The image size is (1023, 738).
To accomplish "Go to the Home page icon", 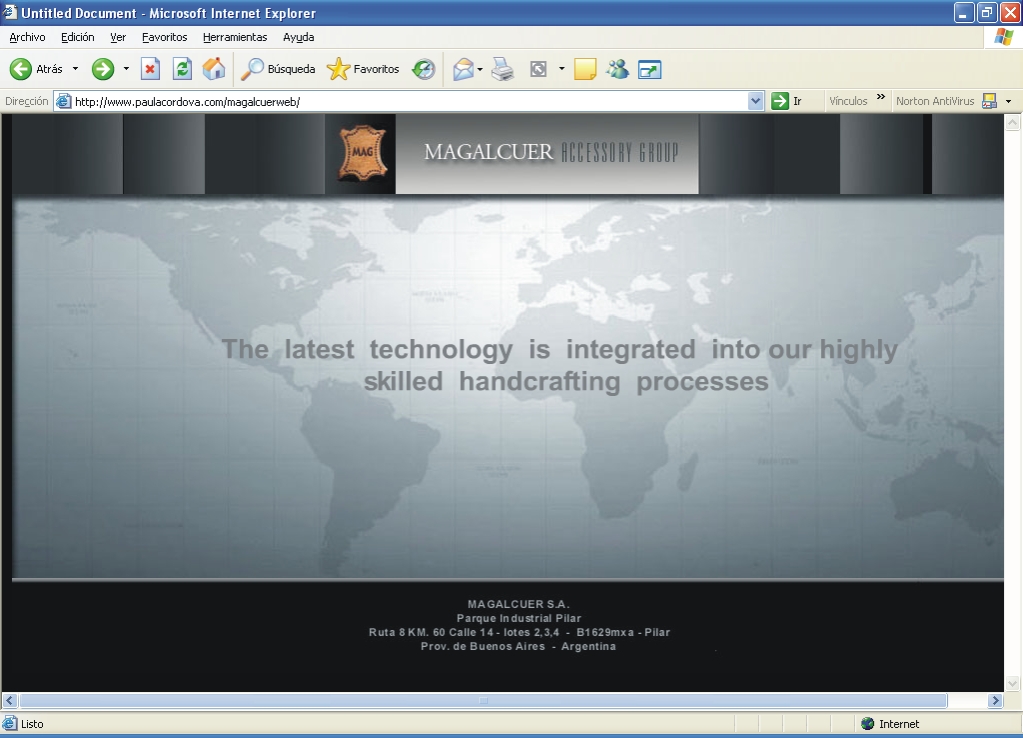I will (x=213, y=69).
